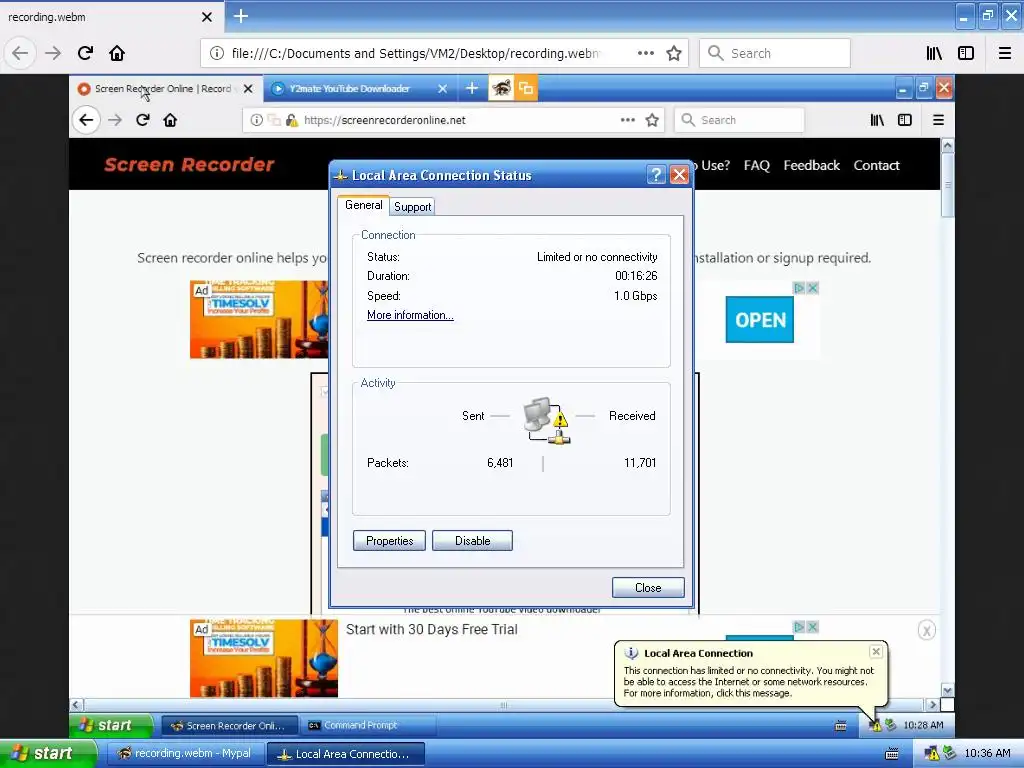Click the page vertical scrollbar up arrow
This screenshot has width=1024, height=768.
947,145
